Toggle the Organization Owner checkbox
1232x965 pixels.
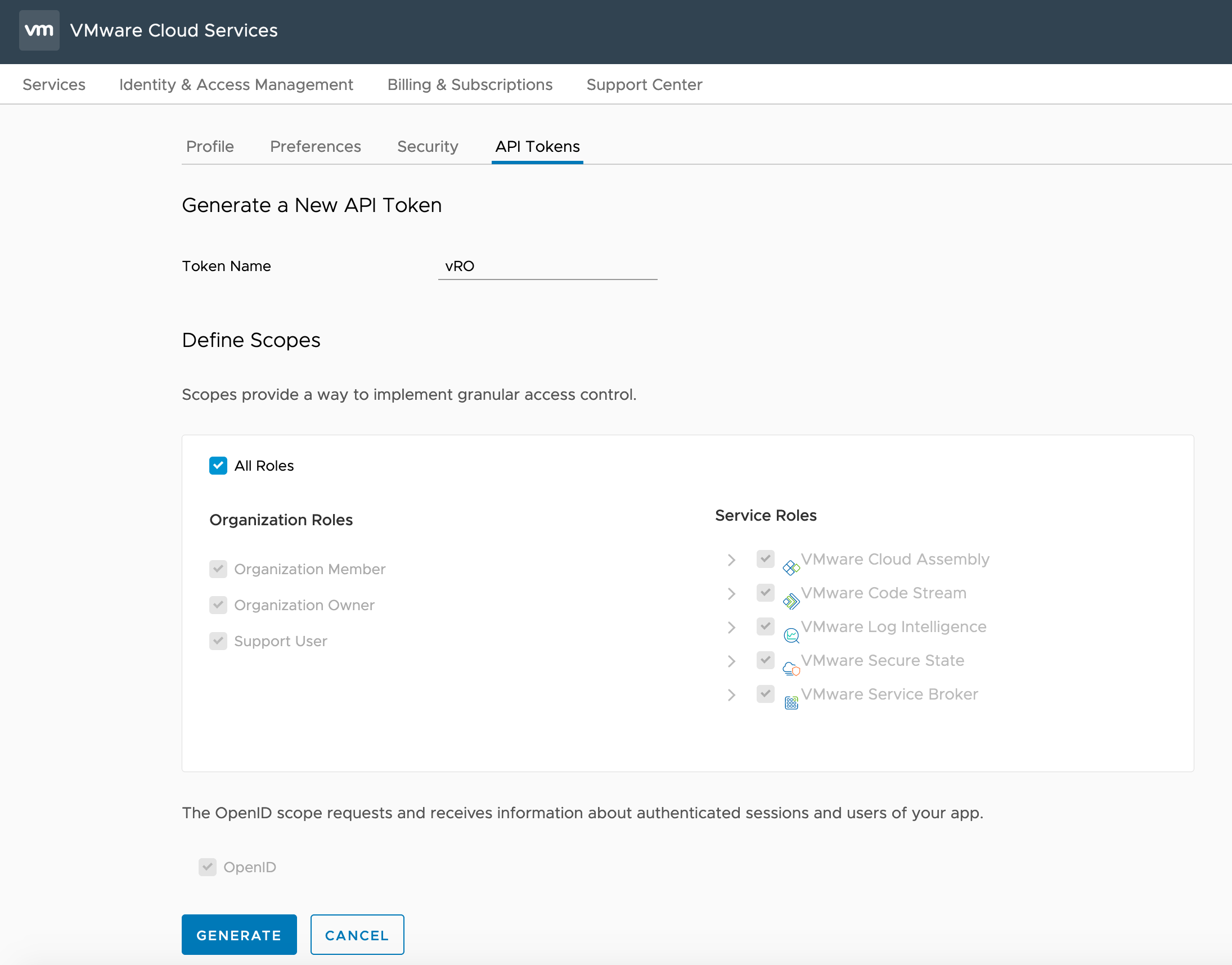pyautogui.click(x=218, y=605)
